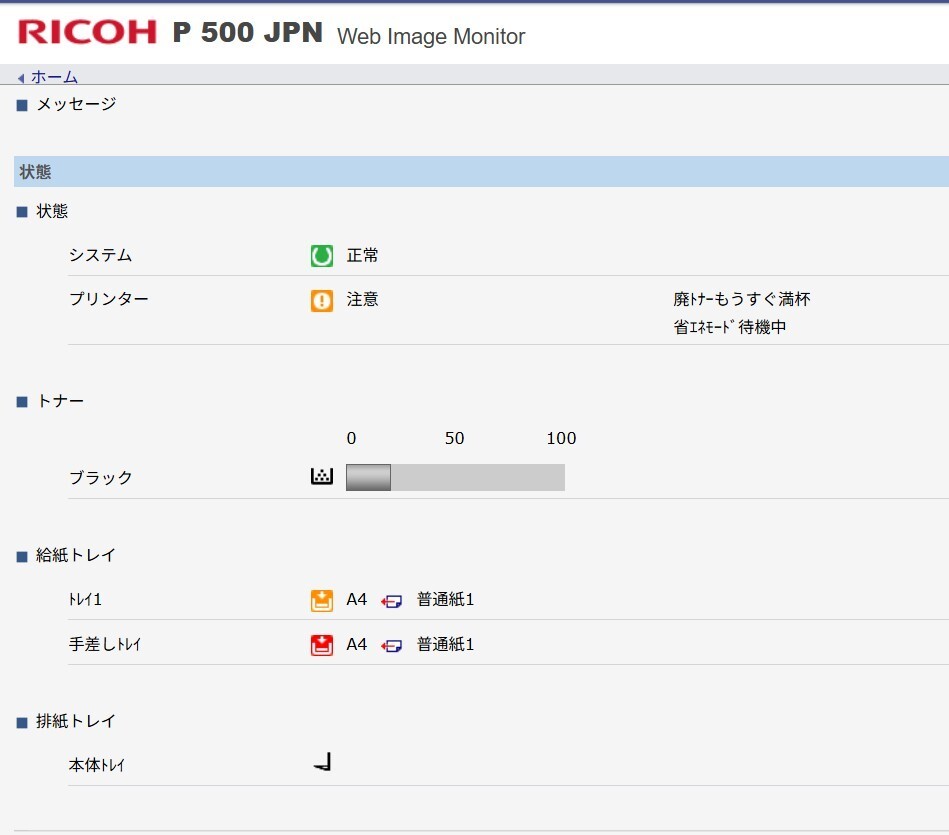
Task: Click the プリンター row label
Action: coord(108,299)
